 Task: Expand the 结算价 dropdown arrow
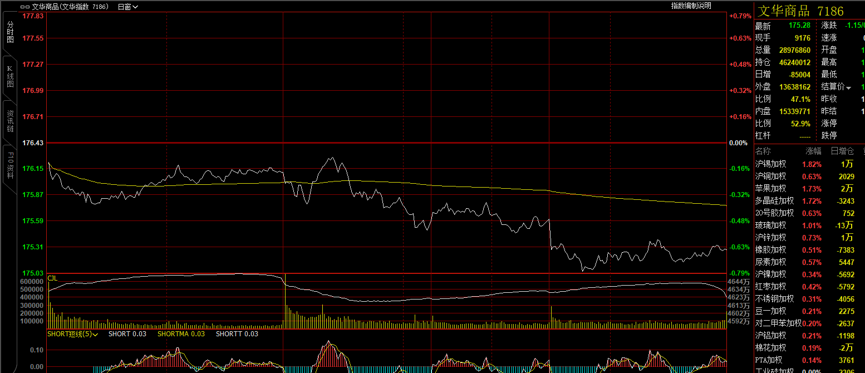tap(848, 87)
